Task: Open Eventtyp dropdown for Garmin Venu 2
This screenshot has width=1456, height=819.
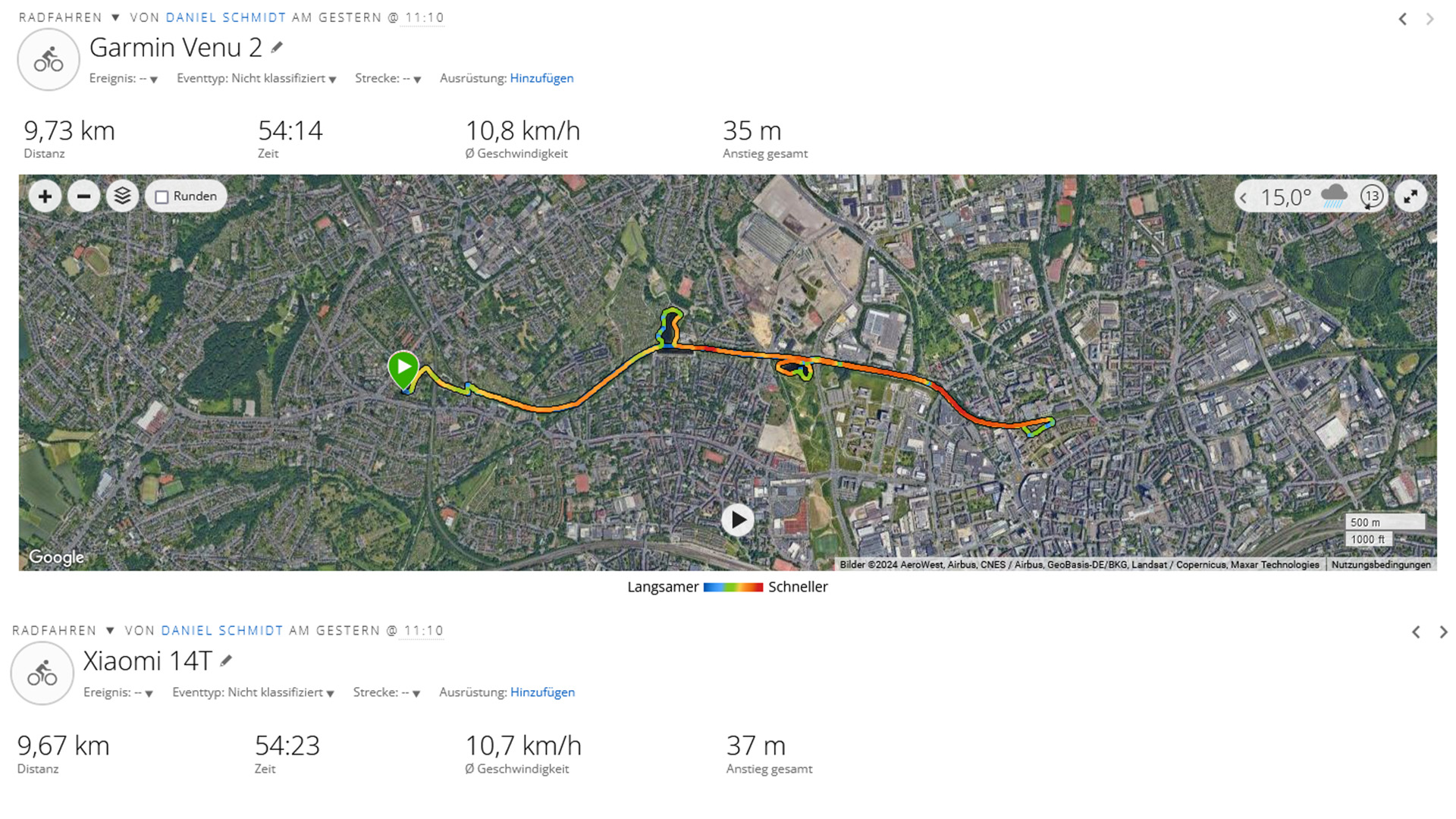Action: pyautogui.click(x=256, y=78)
